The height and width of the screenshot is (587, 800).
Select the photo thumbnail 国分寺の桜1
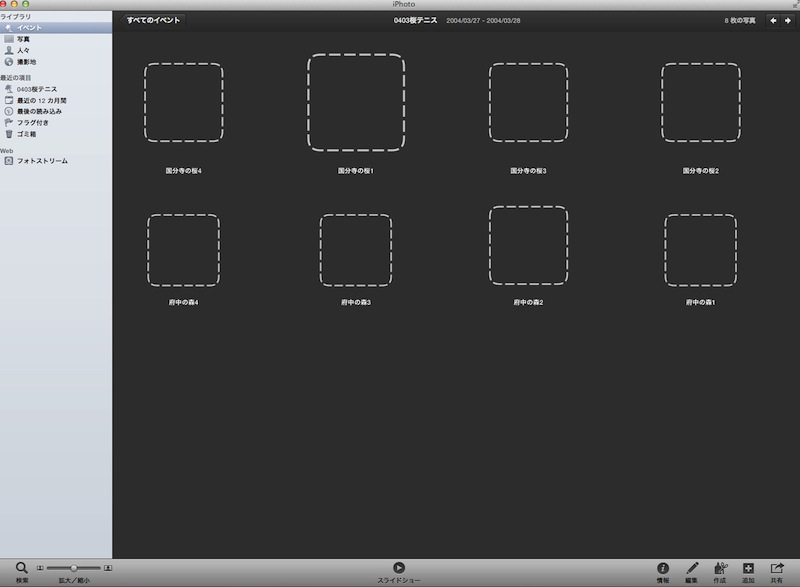click(x=356, y=103)
